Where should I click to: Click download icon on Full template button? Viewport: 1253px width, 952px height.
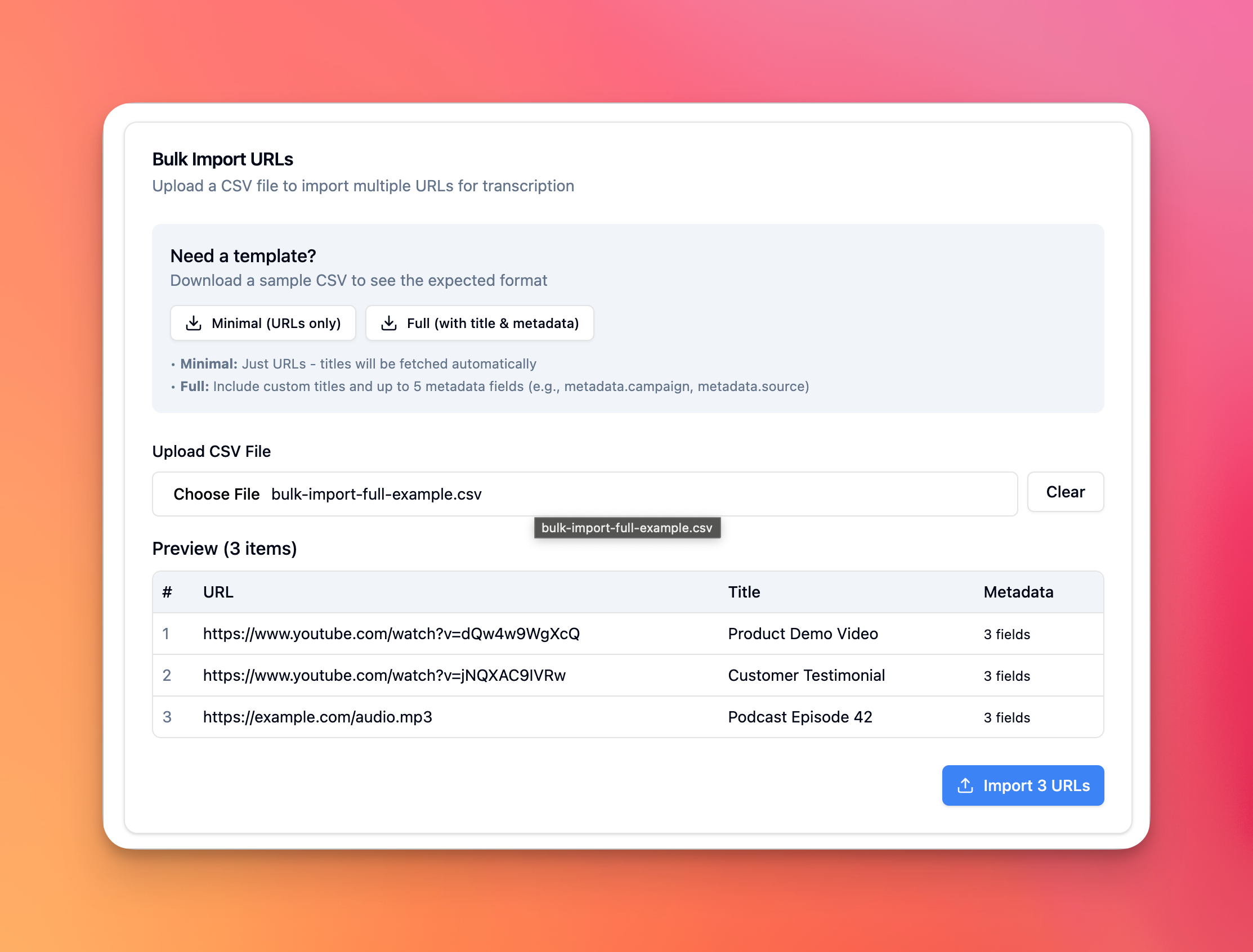pos(388,323)
